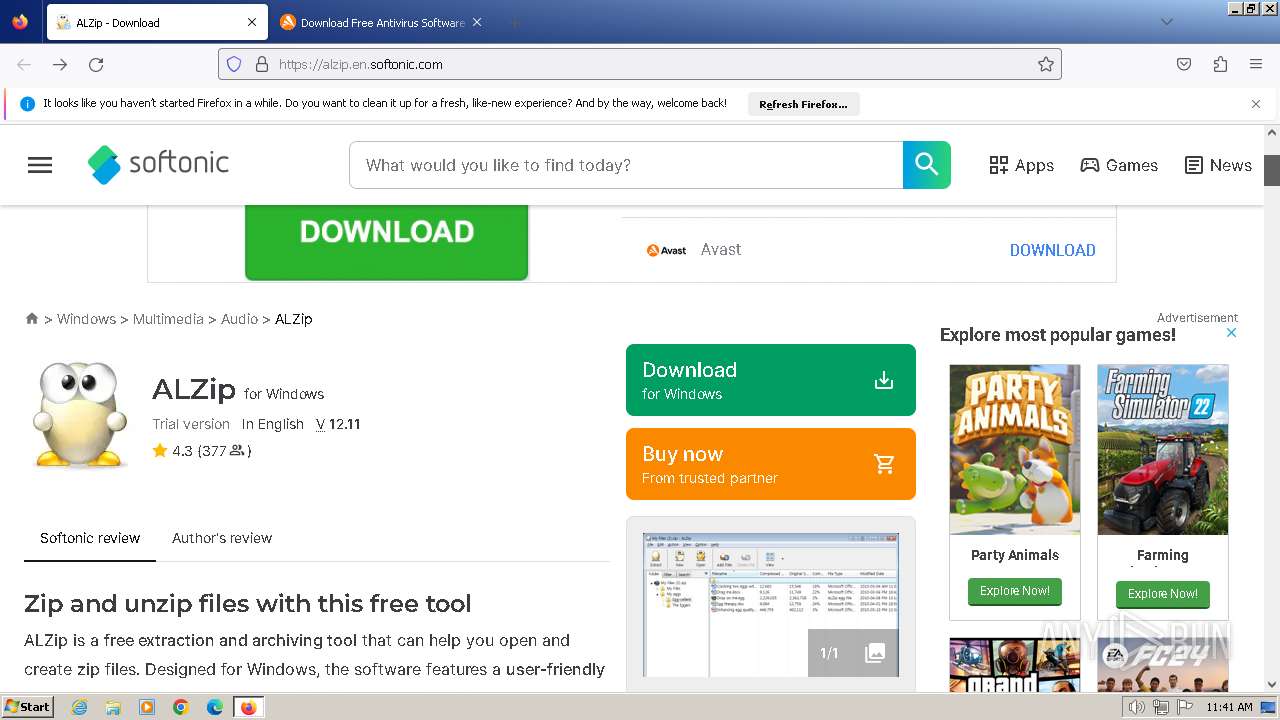
Task: Reload the page
Action: click(96, 64)
